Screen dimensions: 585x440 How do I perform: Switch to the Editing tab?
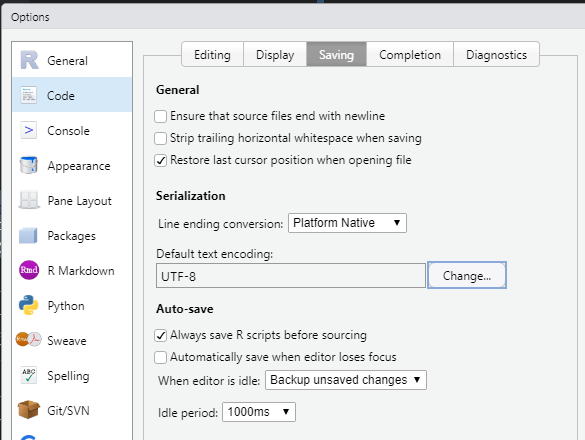click(x=212, y=54)
